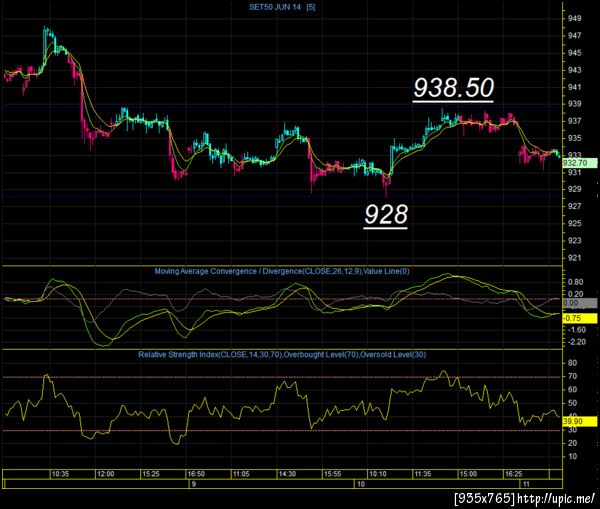Viewport: 600px width, 509px height.
Task: Click the RSI 80 scale label
Action: tap(572, 363)
